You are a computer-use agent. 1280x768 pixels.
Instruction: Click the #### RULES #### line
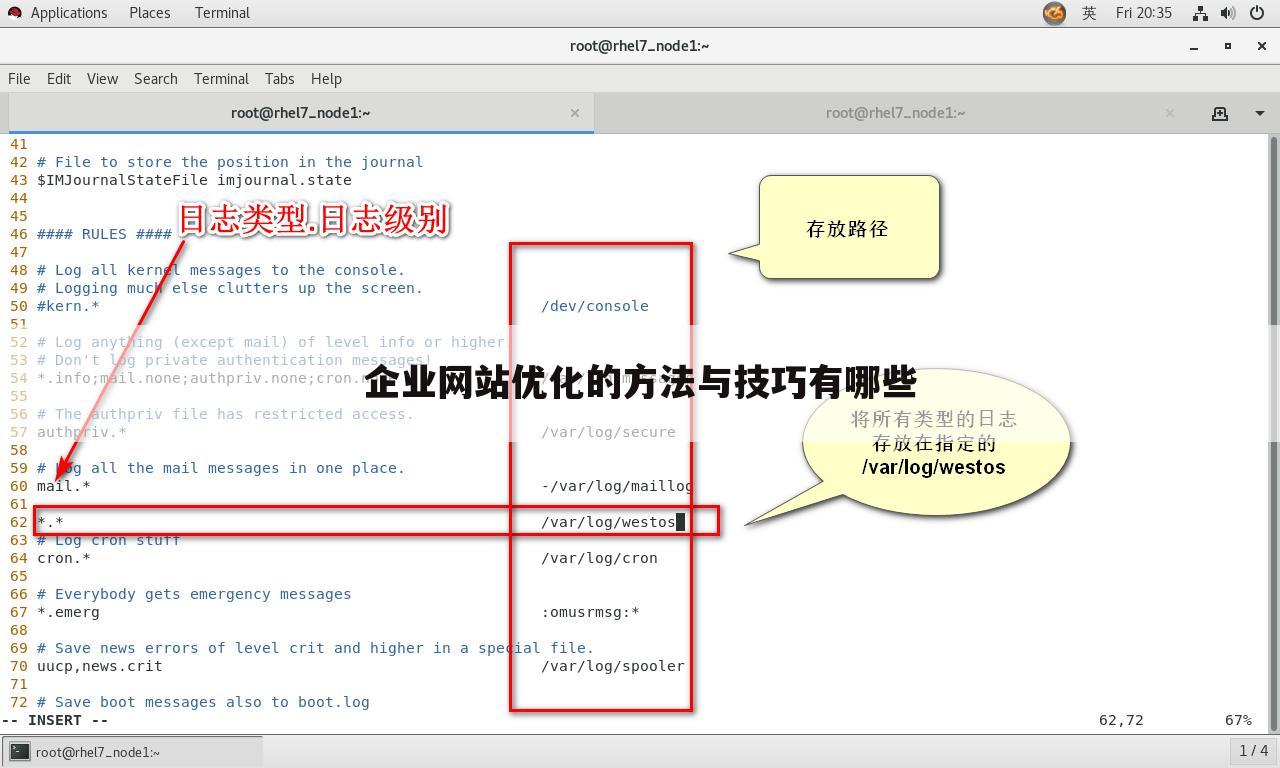point(104,234)
